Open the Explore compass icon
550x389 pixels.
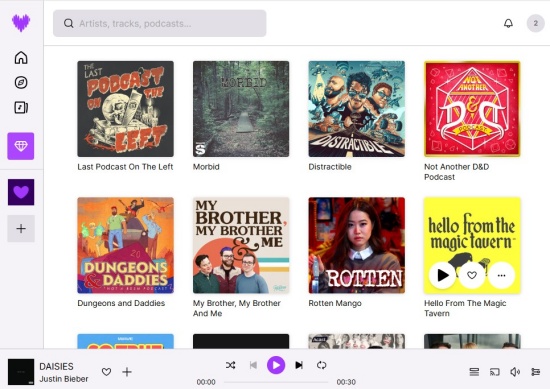pyautogui.click(x=21, y=82)
